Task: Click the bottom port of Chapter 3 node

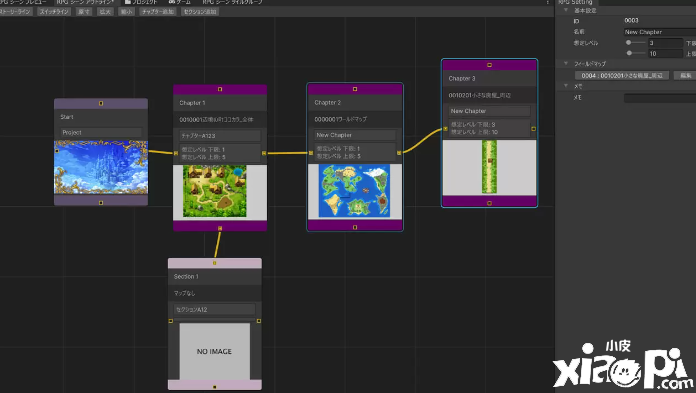Action: pos(489,203)
